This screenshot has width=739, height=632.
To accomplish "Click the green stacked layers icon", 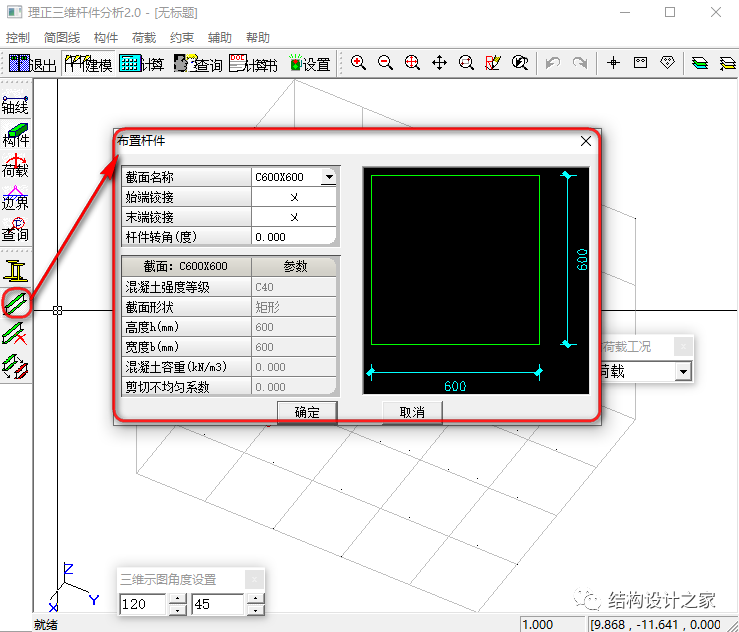I will 700,63.
